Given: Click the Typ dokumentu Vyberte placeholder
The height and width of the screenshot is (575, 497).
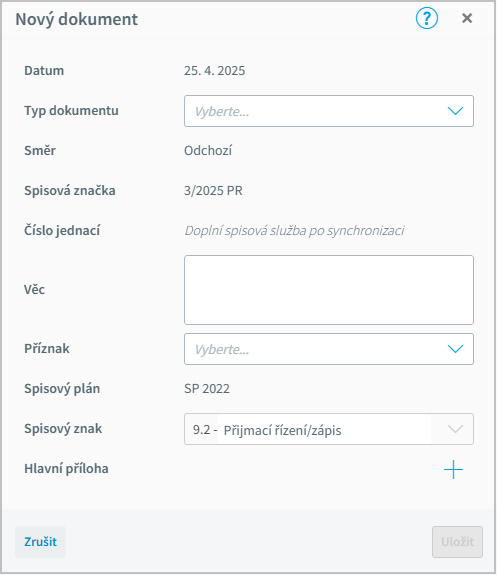Looking at the screenshot, I should 222,111.
